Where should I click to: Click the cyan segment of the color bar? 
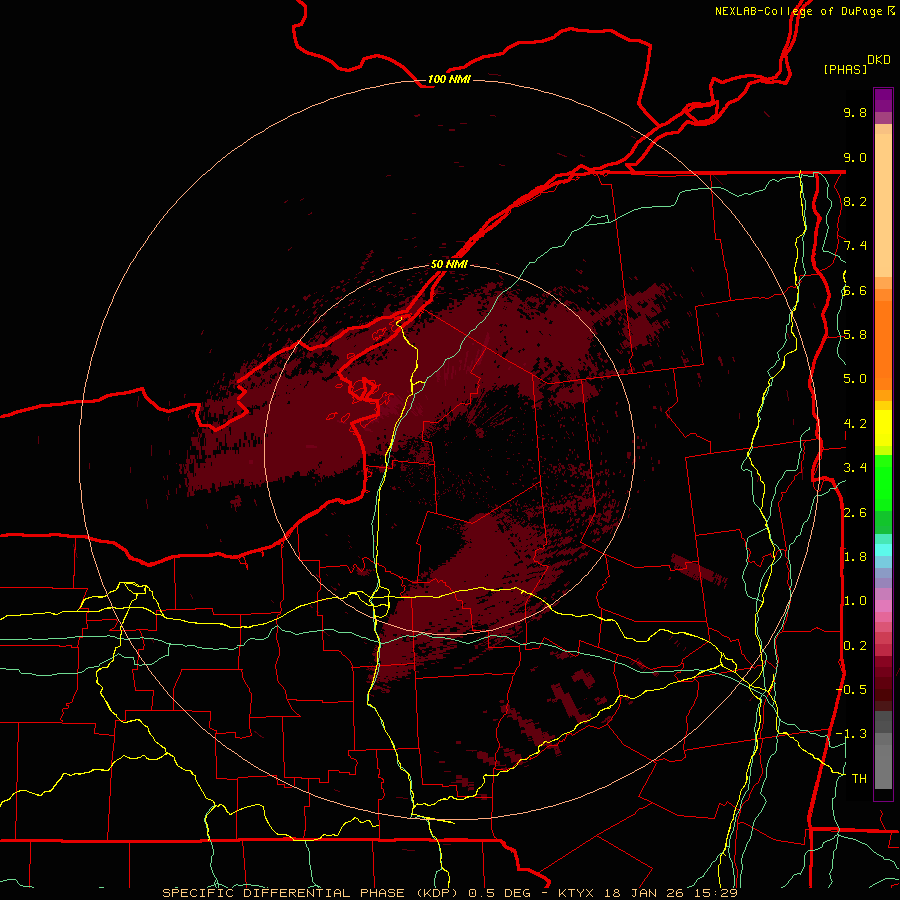point(883,550)
